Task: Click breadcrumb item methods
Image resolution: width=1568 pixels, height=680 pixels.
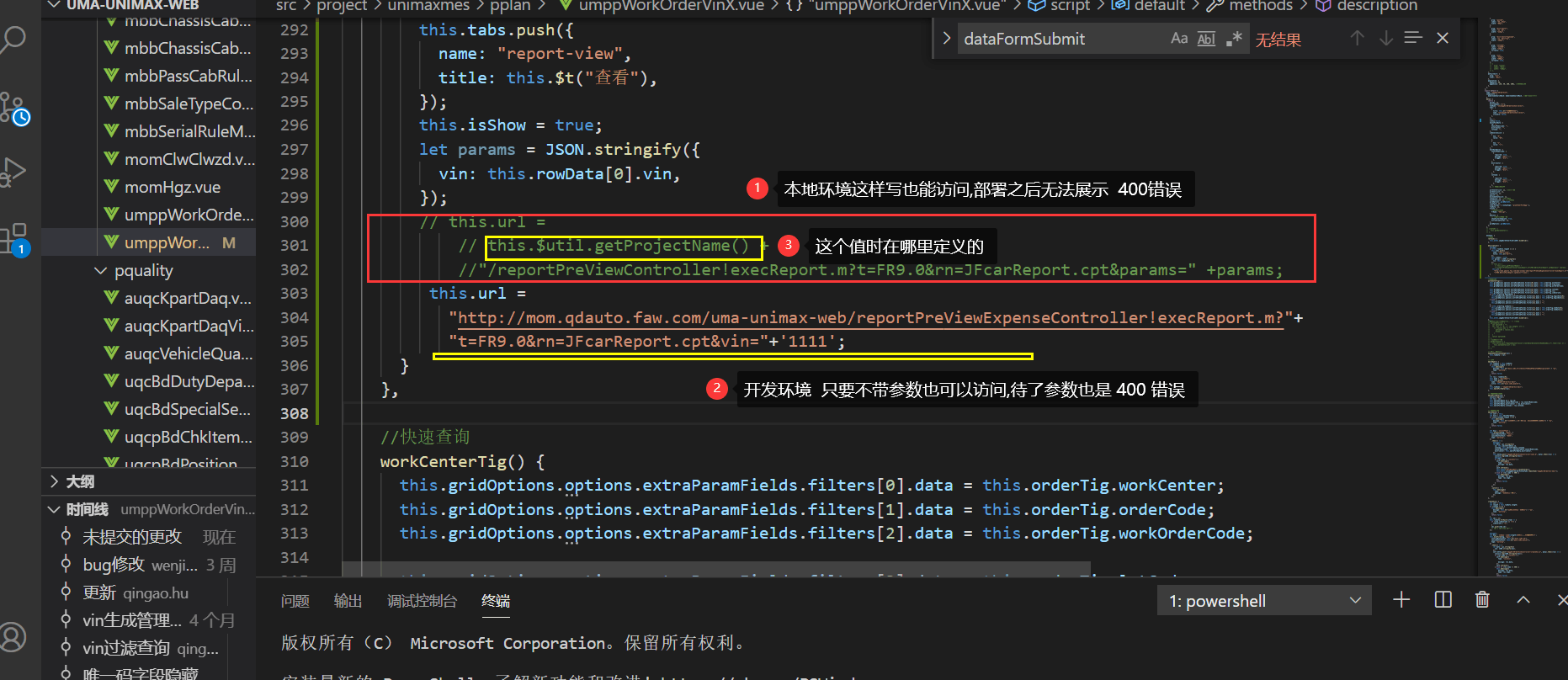Action: pos(1260,6)
